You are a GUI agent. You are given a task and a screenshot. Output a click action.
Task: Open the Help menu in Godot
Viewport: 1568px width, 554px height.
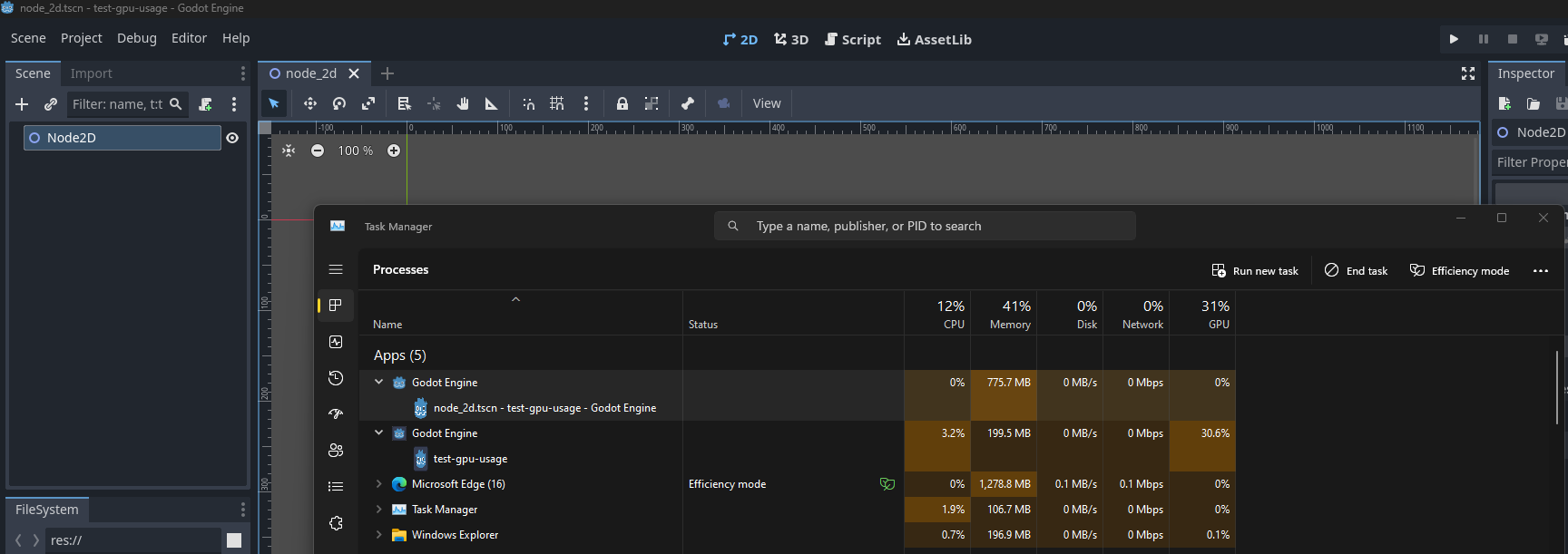pyautogui.click(x=236, y=38)
